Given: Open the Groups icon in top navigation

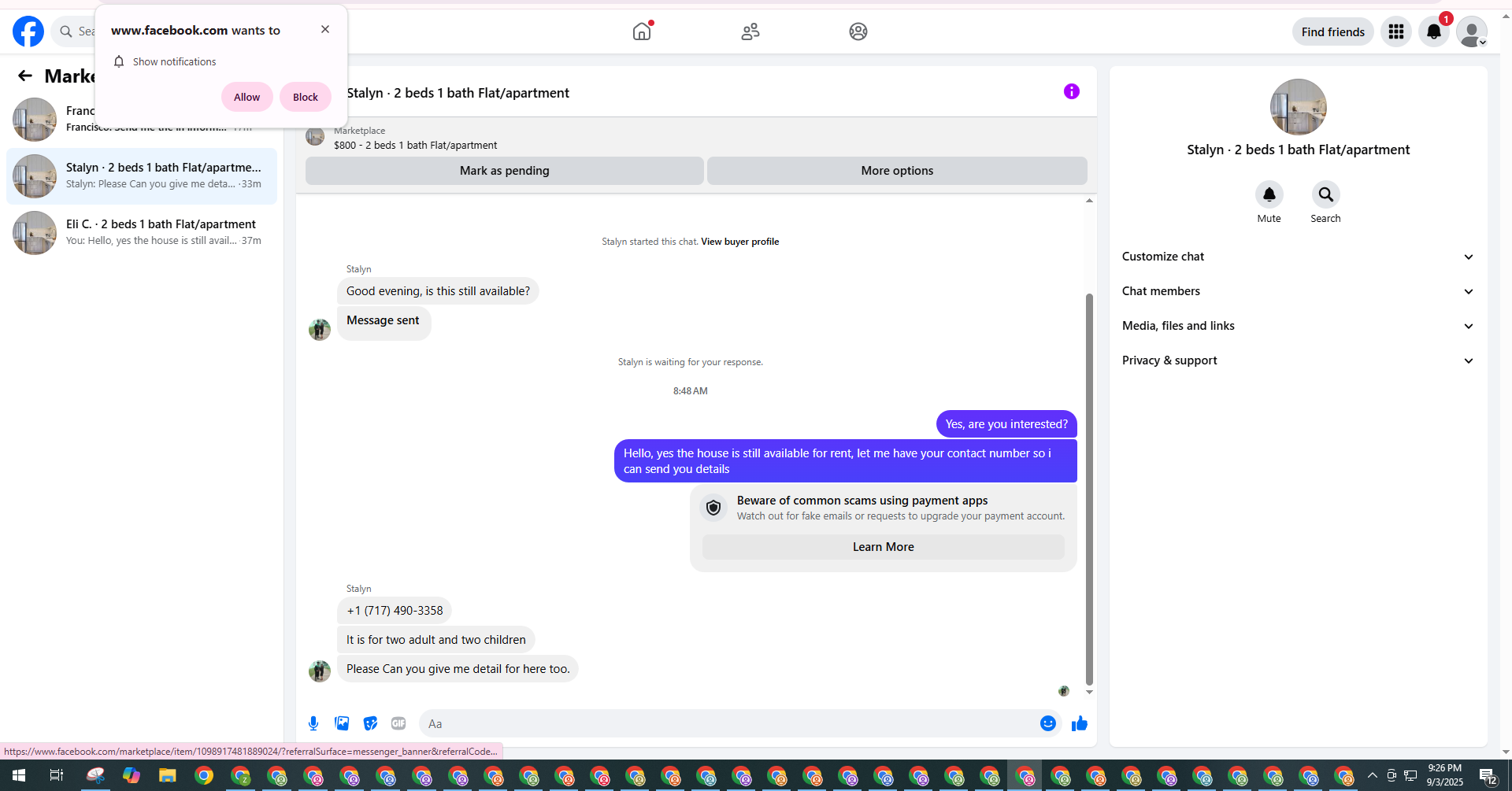Looking at the screenshot, I should click(x=858, y=31).
